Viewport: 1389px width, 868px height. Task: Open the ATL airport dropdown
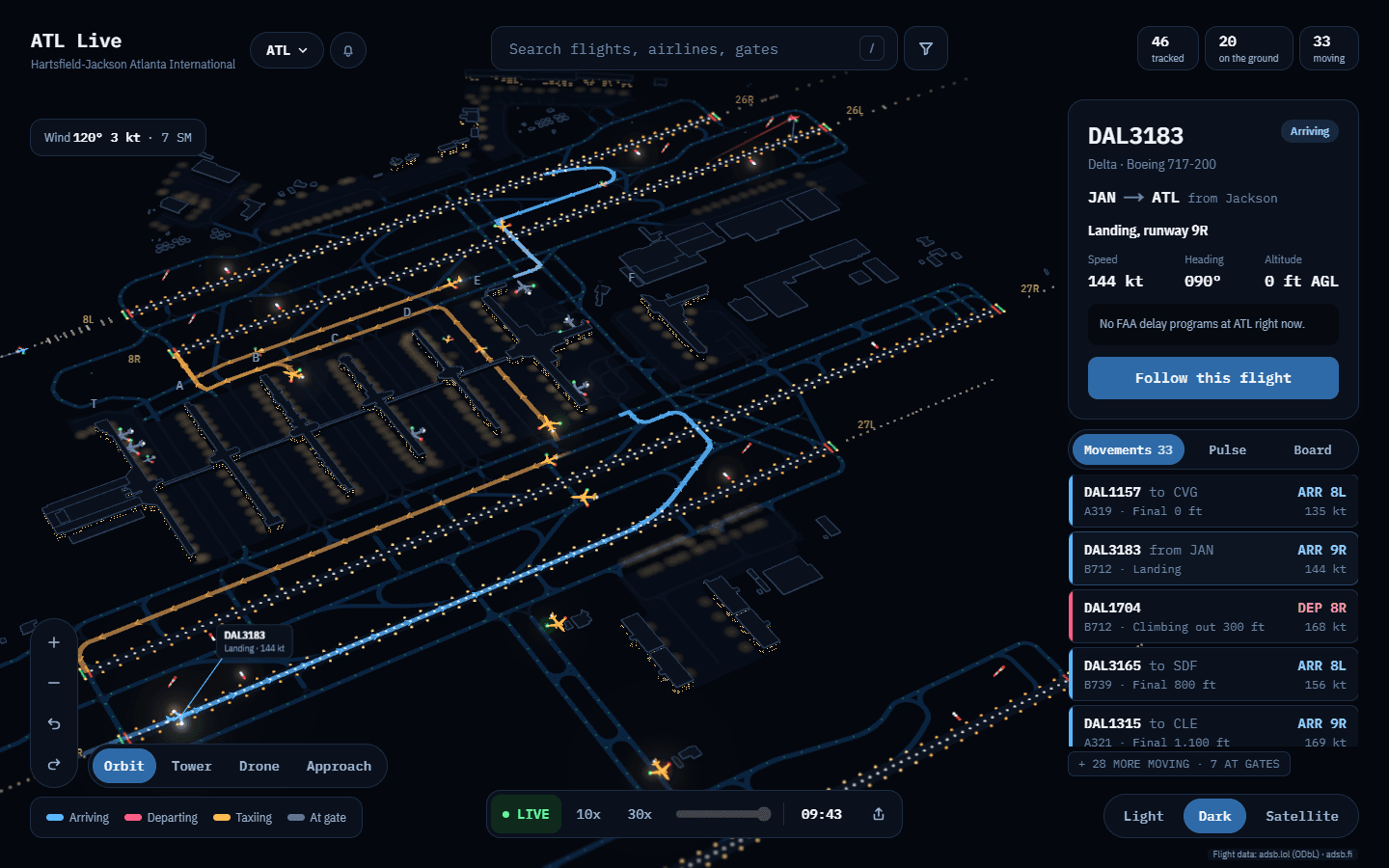(x=286, y=50)
